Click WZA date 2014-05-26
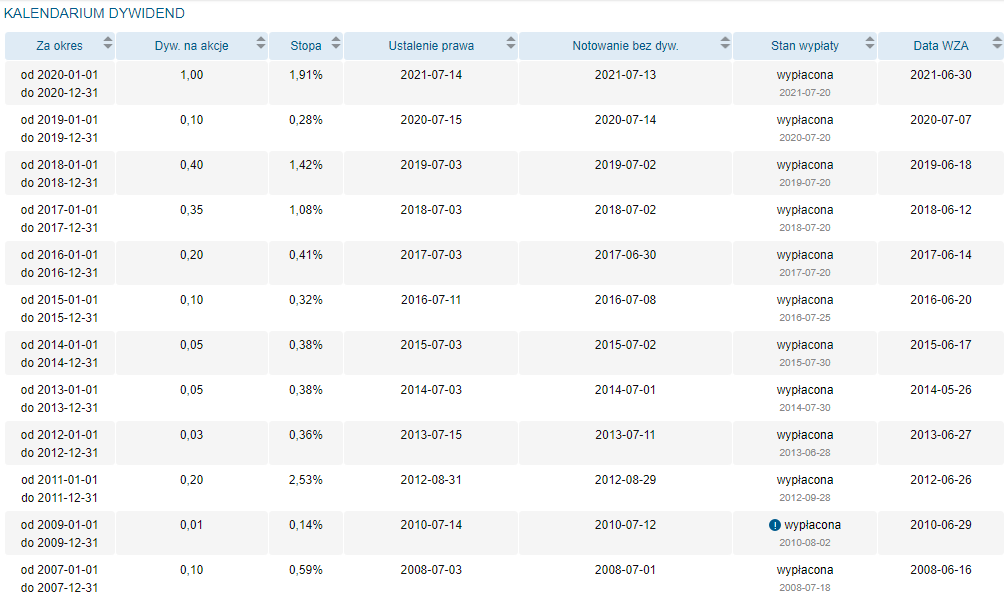The width and height of the screenshot is (1004, 605). pos(941,390)
